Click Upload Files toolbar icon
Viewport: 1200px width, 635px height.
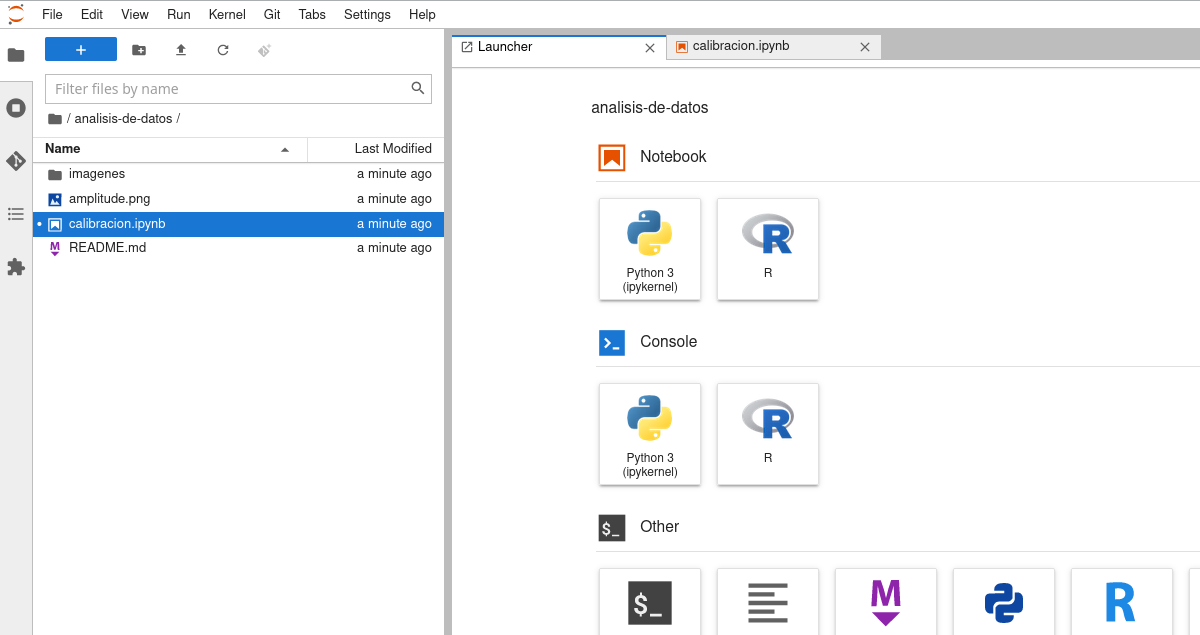(x=181, y=49)
